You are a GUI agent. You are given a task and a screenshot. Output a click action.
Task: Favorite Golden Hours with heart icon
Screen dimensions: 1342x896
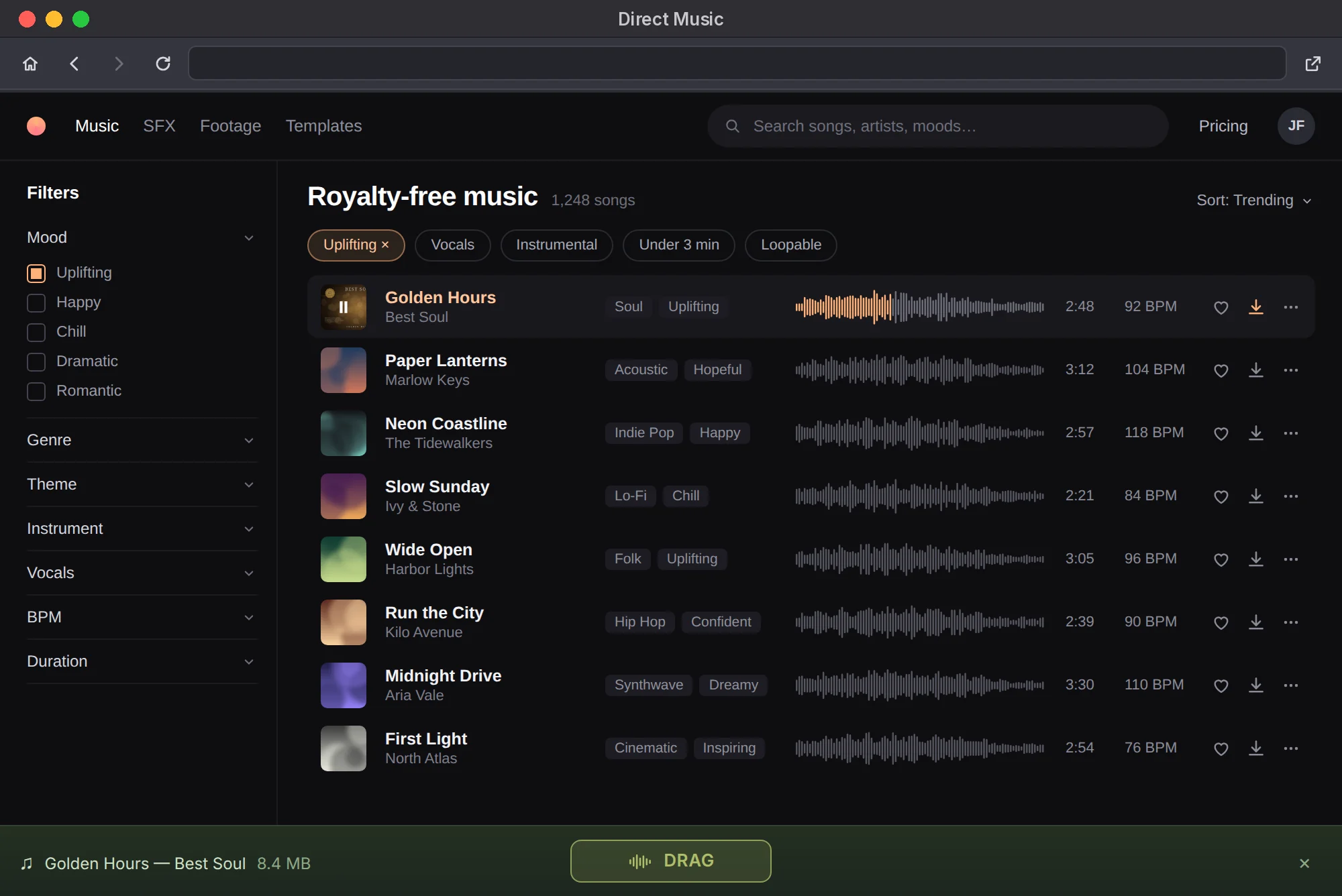(x=1221, y=307)
